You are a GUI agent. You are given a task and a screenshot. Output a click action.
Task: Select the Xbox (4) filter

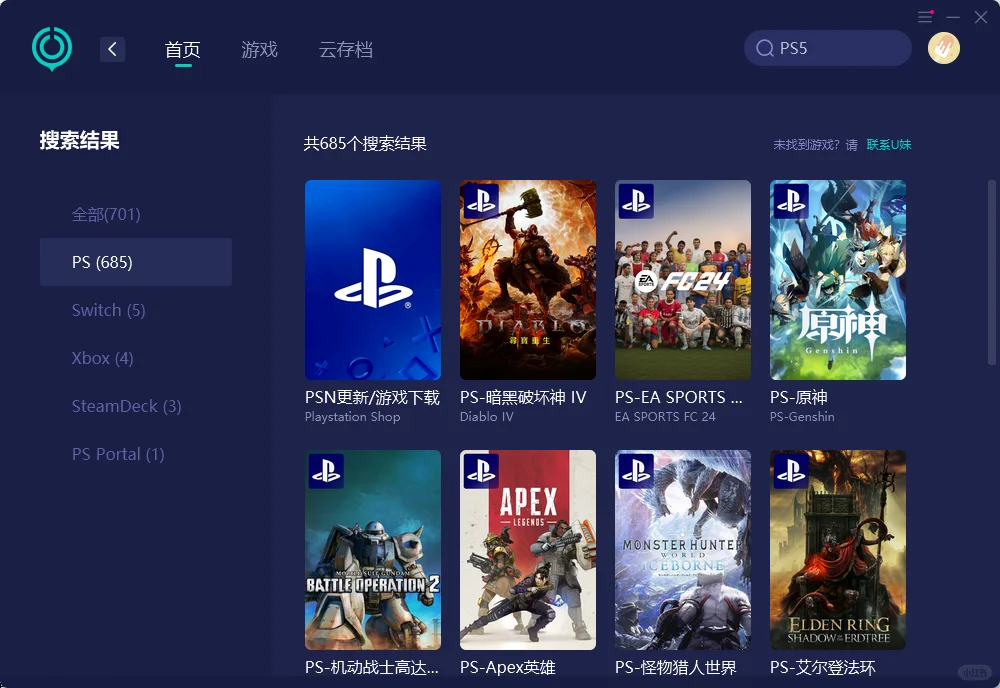(136, 358)
